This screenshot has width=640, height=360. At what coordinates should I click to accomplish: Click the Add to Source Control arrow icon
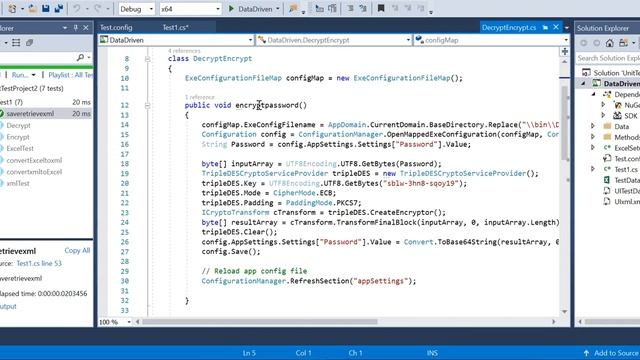pos(587,353)
